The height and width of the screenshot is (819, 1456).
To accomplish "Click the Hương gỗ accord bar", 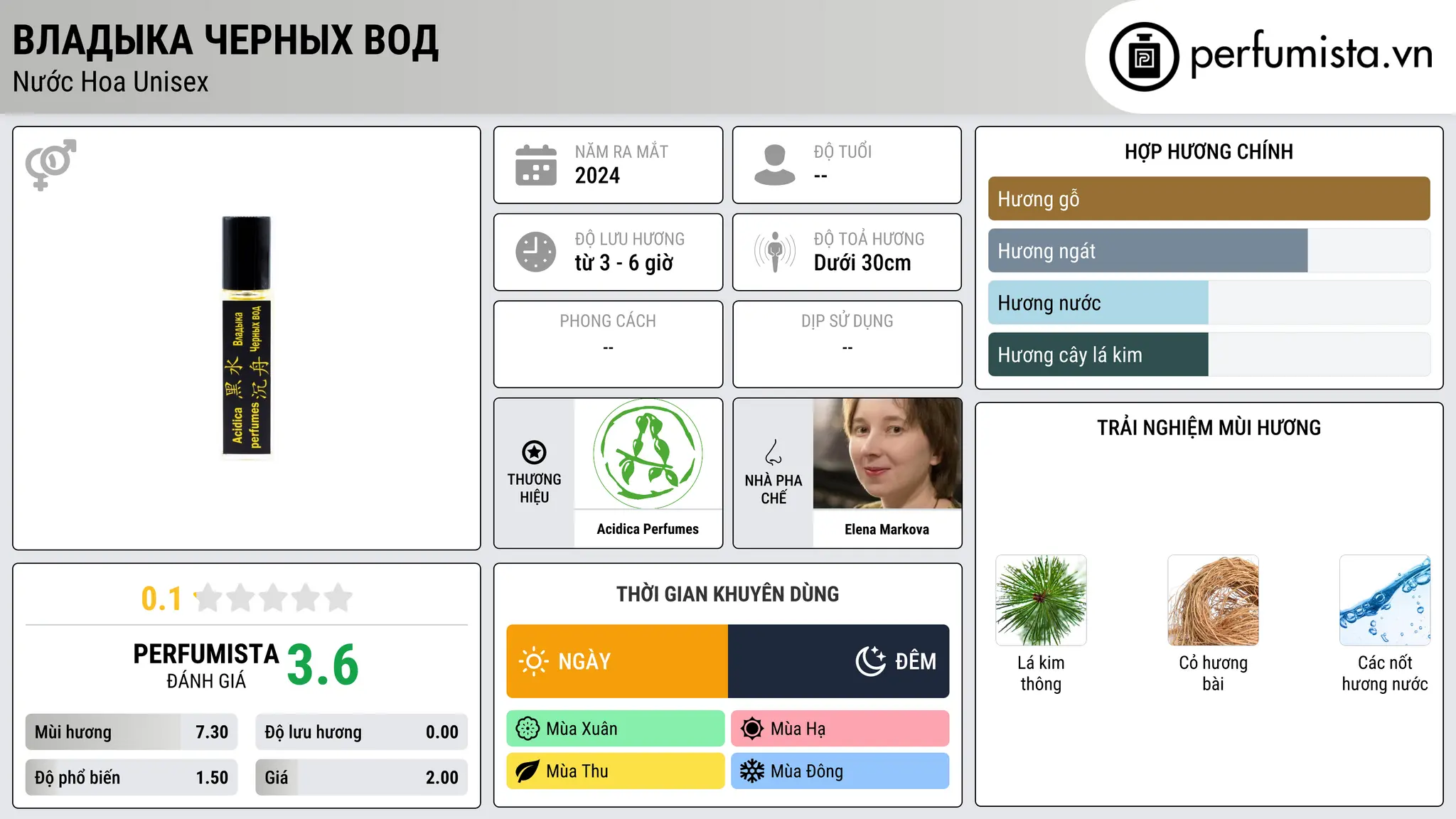I will pos(1209,199).
